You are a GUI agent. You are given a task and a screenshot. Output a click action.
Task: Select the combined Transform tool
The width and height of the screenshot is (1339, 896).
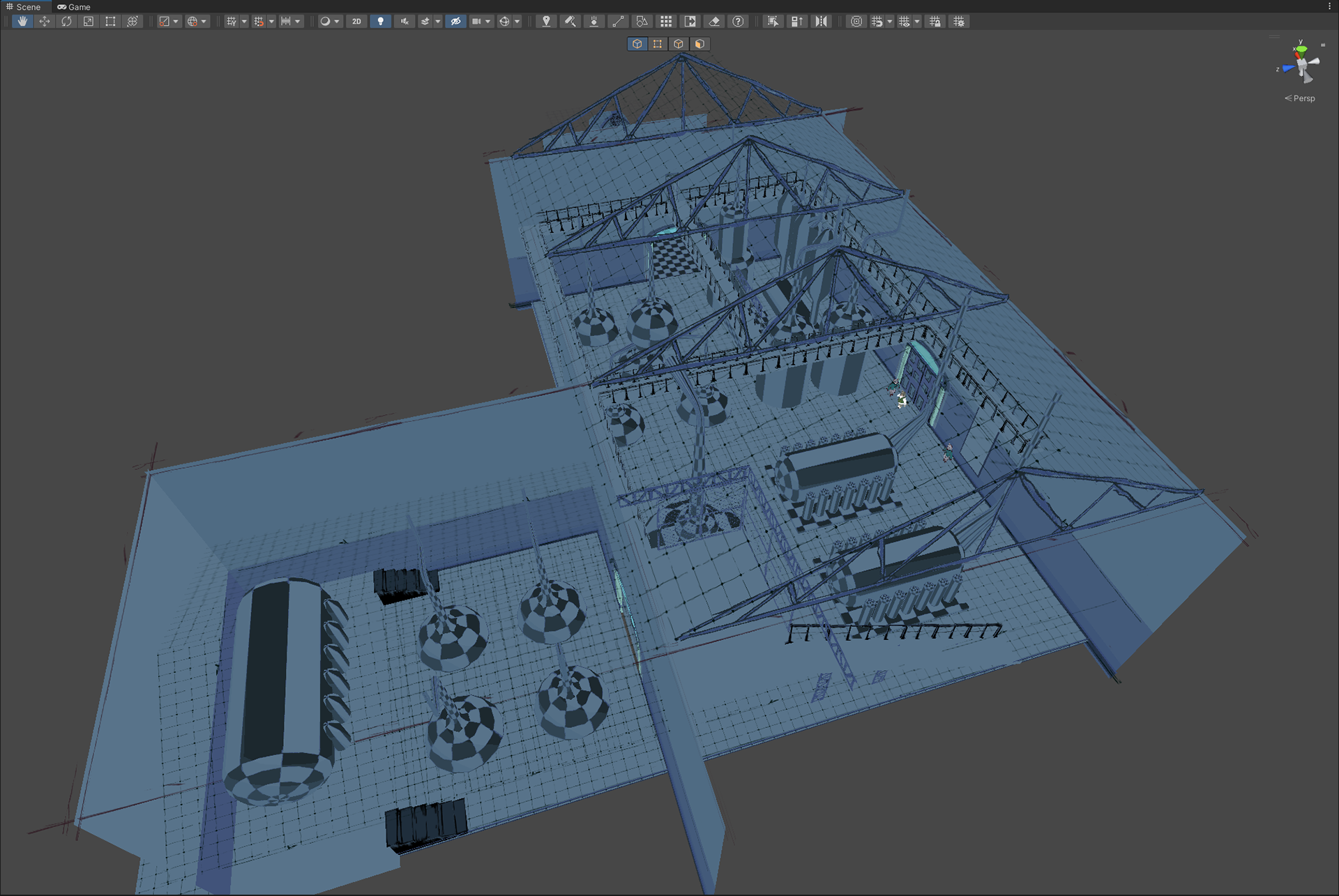133,22
